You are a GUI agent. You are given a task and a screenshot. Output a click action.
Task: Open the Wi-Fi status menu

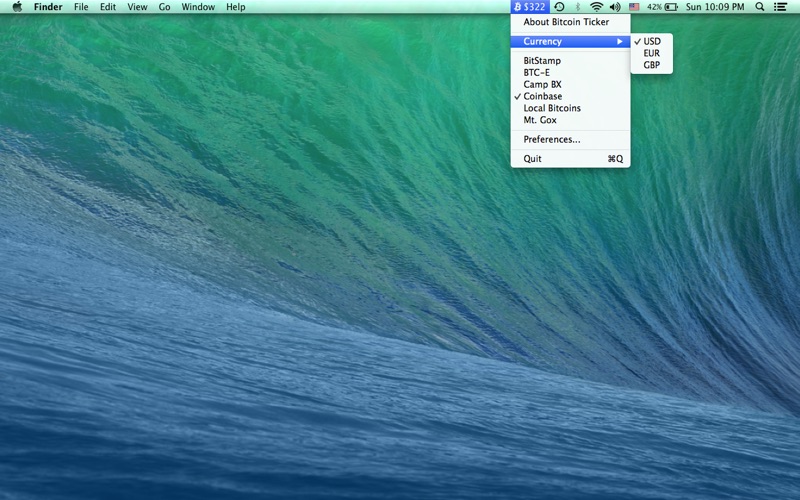(596, 7)
